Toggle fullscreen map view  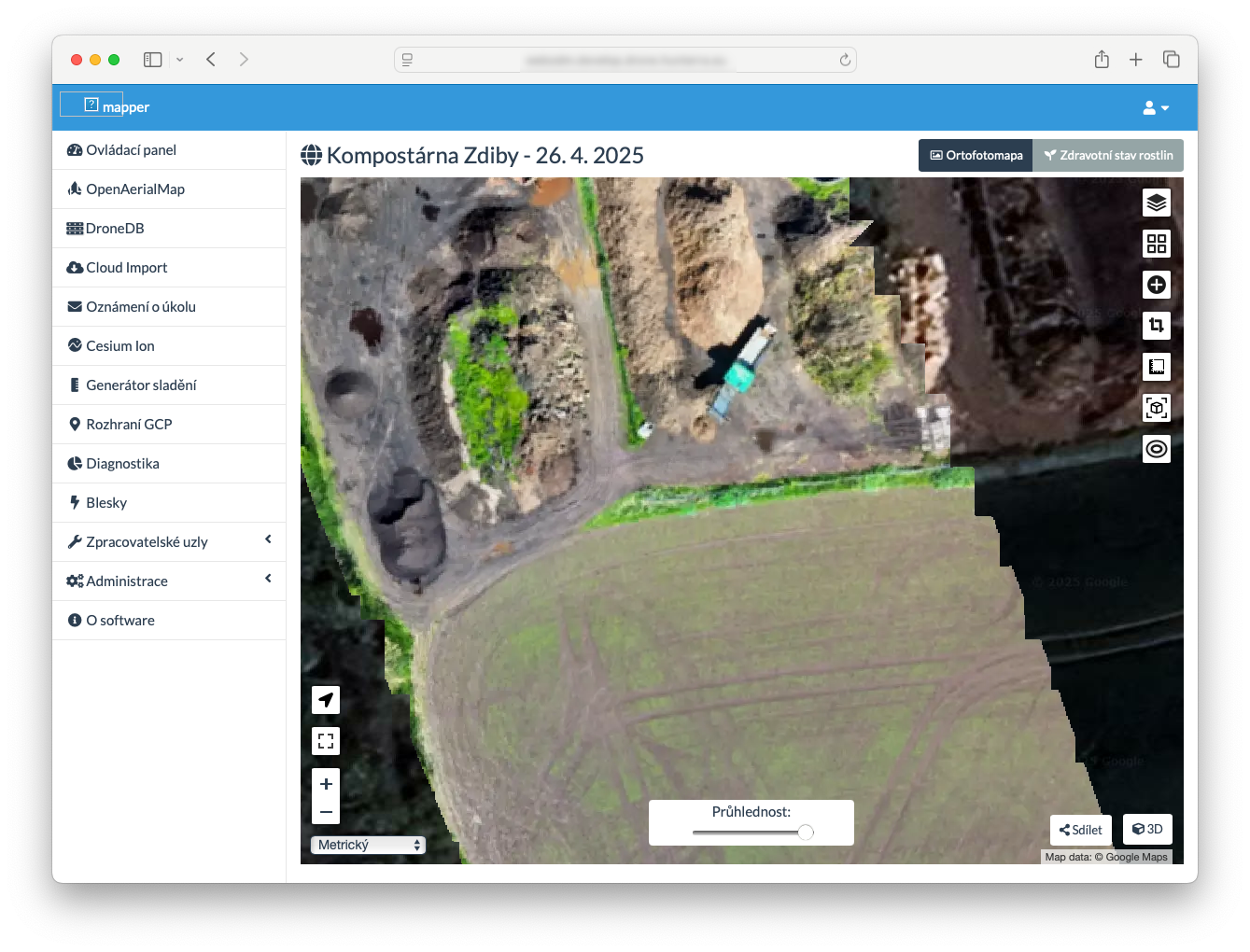pos(326,741)
